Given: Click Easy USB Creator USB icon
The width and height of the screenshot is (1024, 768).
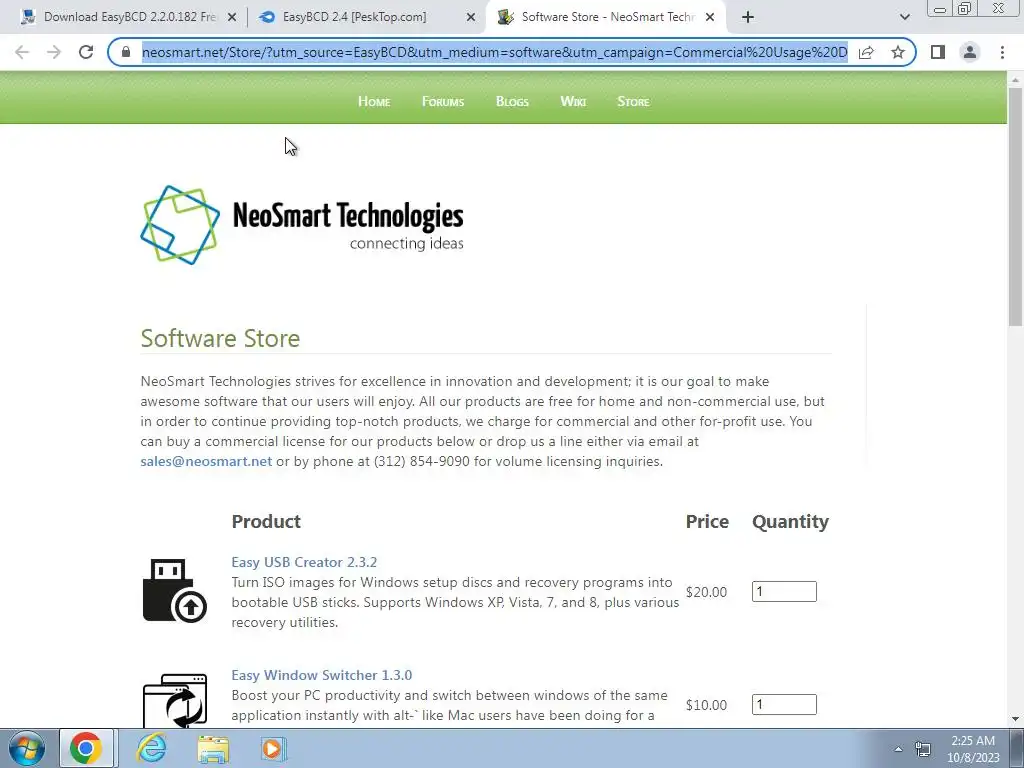Looking at the screenshot, I should point(174,590).
